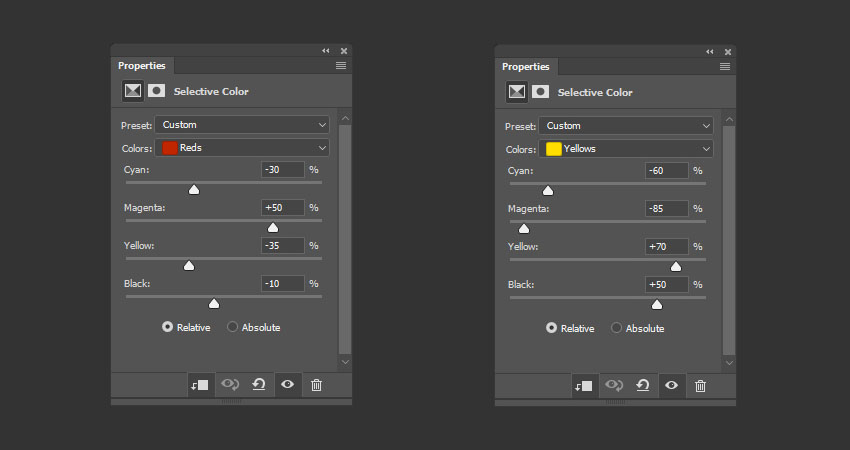Delete the adjustment layer in right panel
The image size is (850, 450).
[x=700, y=386]
